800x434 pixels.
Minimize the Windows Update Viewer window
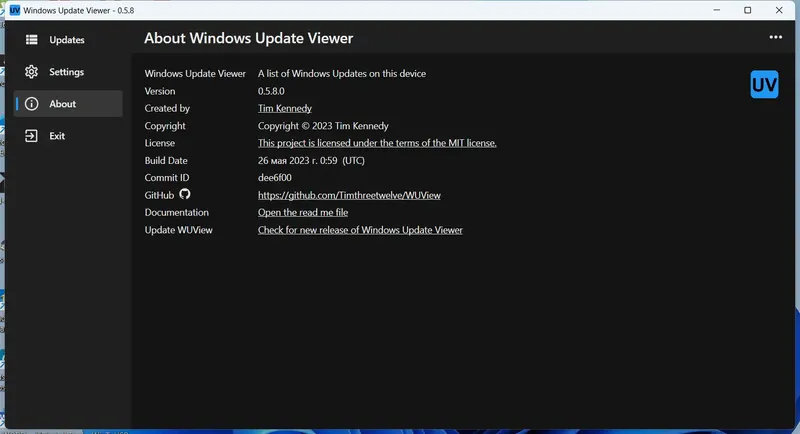[x=716, y=10]
